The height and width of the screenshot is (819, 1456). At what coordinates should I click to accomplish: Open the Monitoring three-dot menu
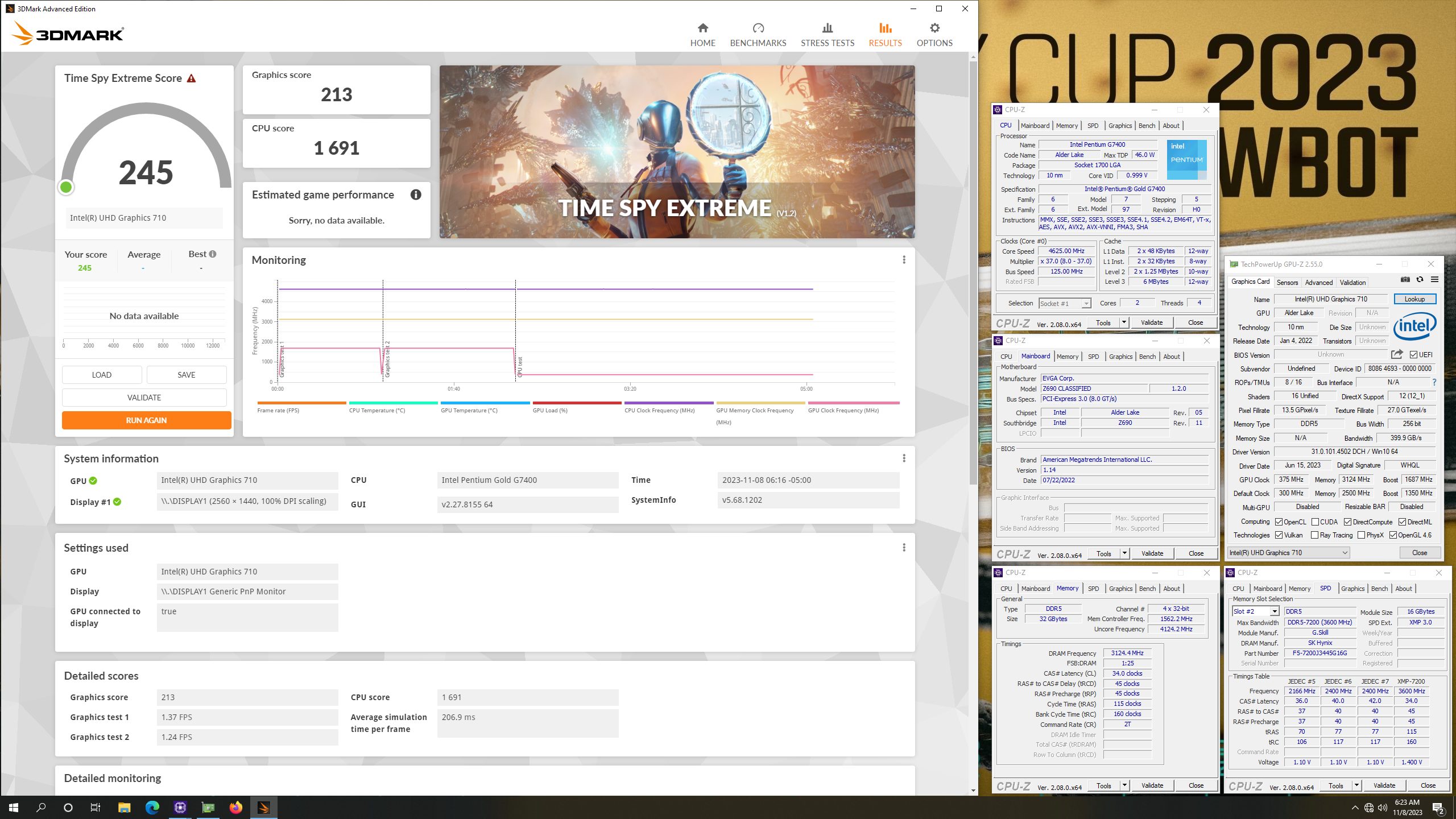(904, 260)
